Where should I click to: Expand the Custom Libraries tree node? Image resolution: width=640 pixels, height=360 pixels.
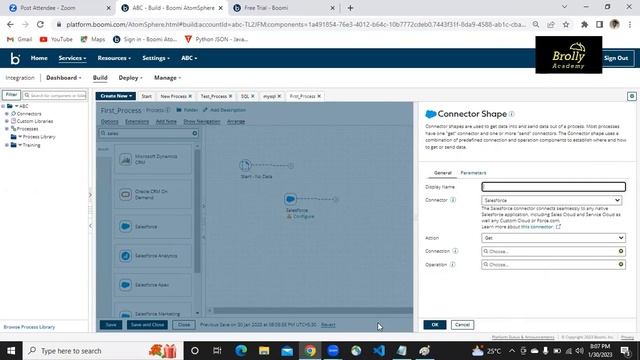[7, 121]
